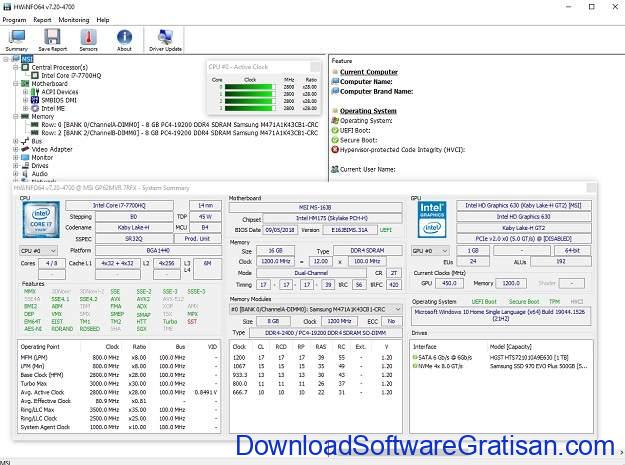
Task: Click the Secure Boot green check icon
Action: click(x=335, y=140)
